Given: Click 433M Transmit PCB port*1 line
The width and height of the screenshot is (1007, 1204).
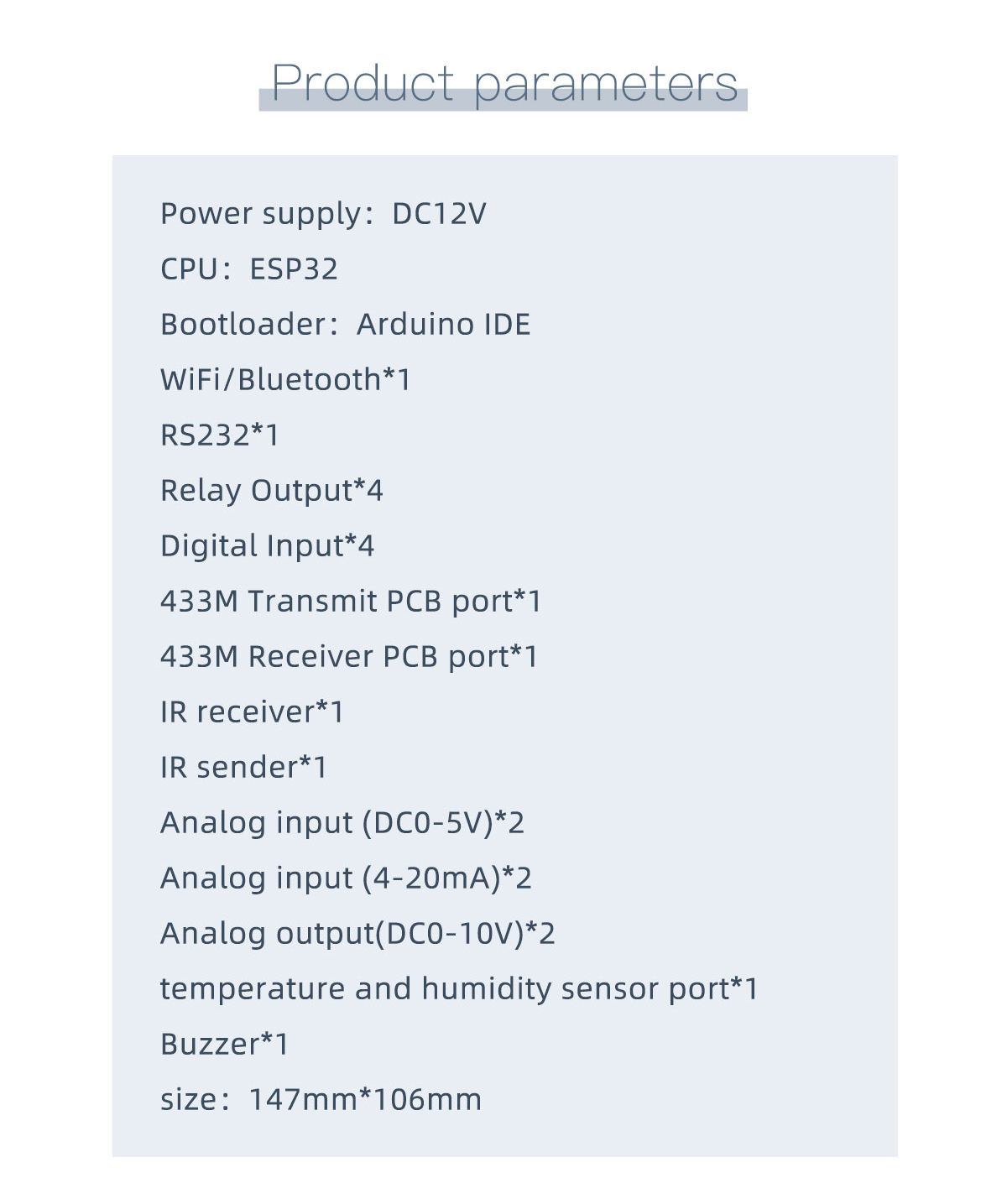Looking at the screenshot, I should point(351,602).
